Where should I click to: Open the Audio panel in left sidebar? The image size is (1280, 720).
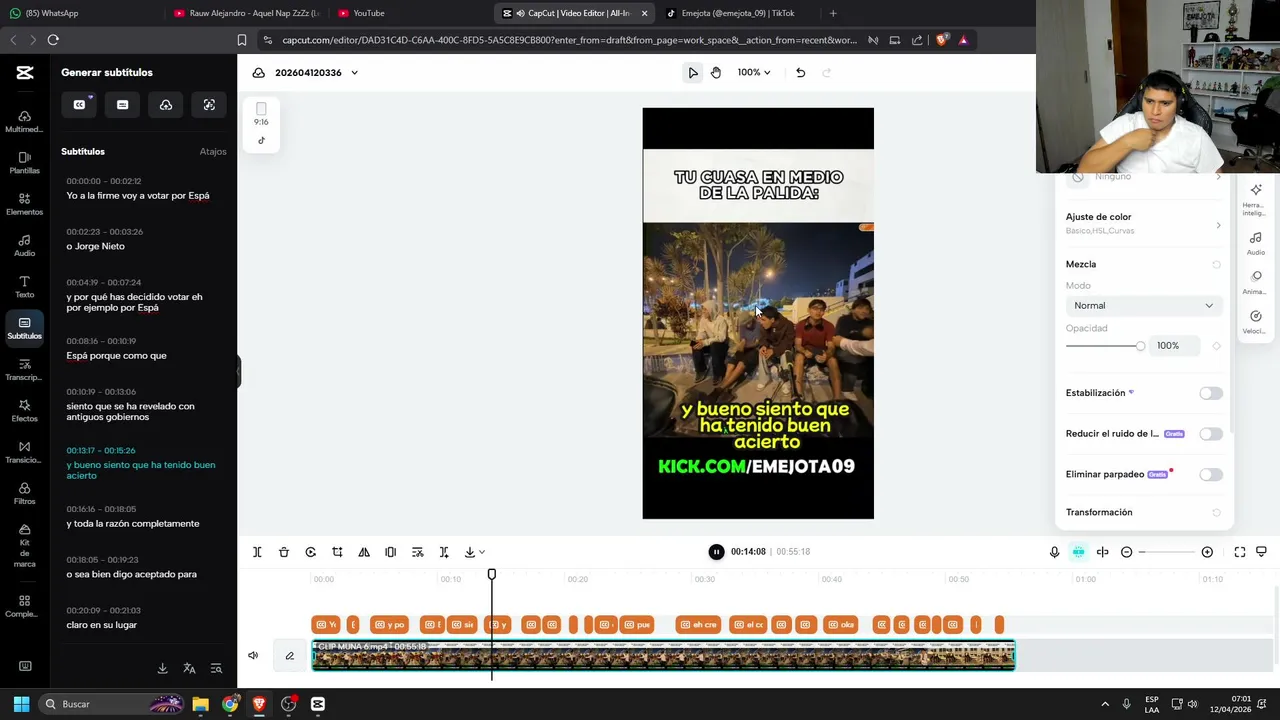click(24, 246)
